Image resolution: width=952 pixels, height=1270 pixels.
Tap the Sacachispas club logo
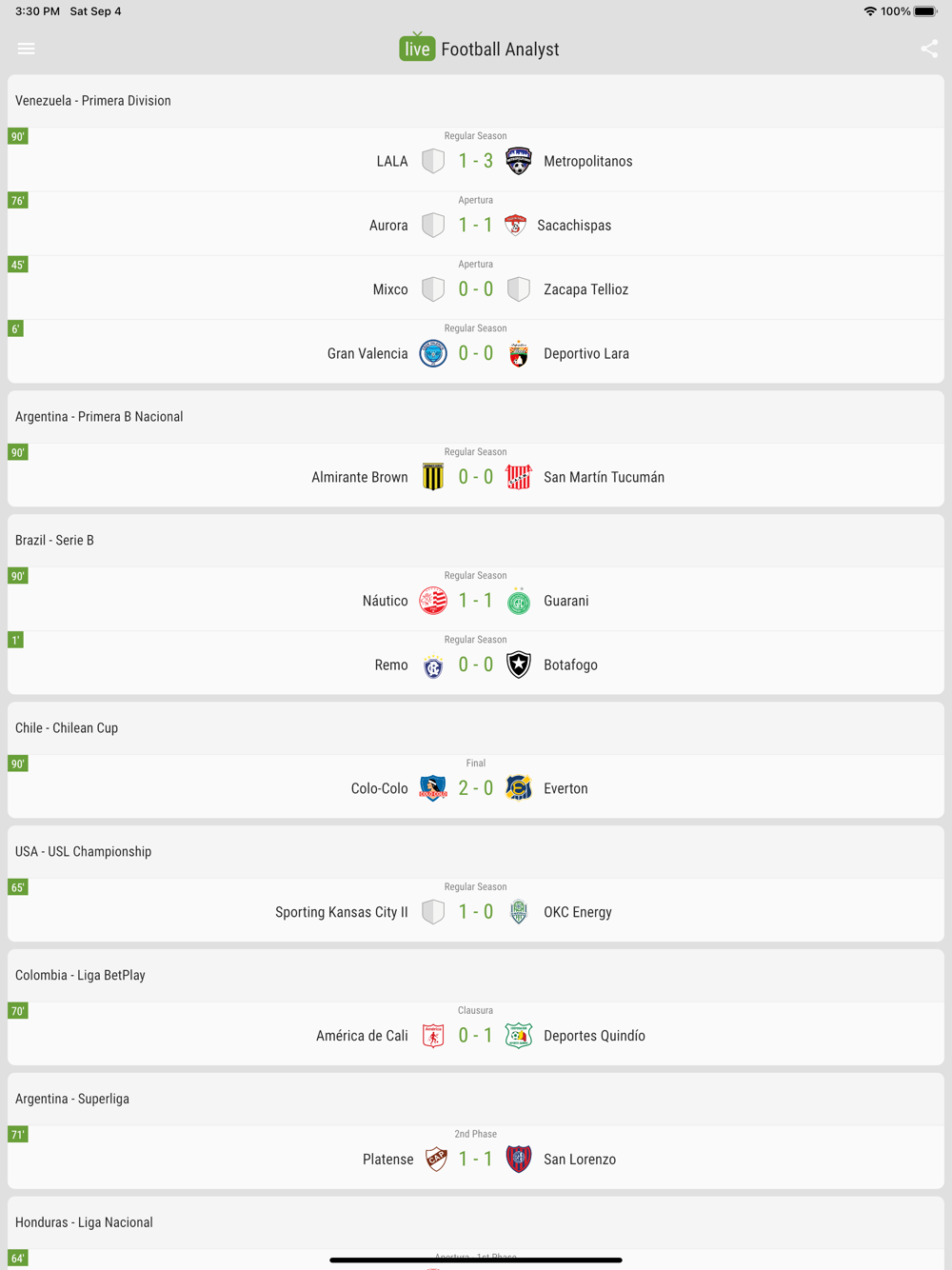click(x=516, y=226)
